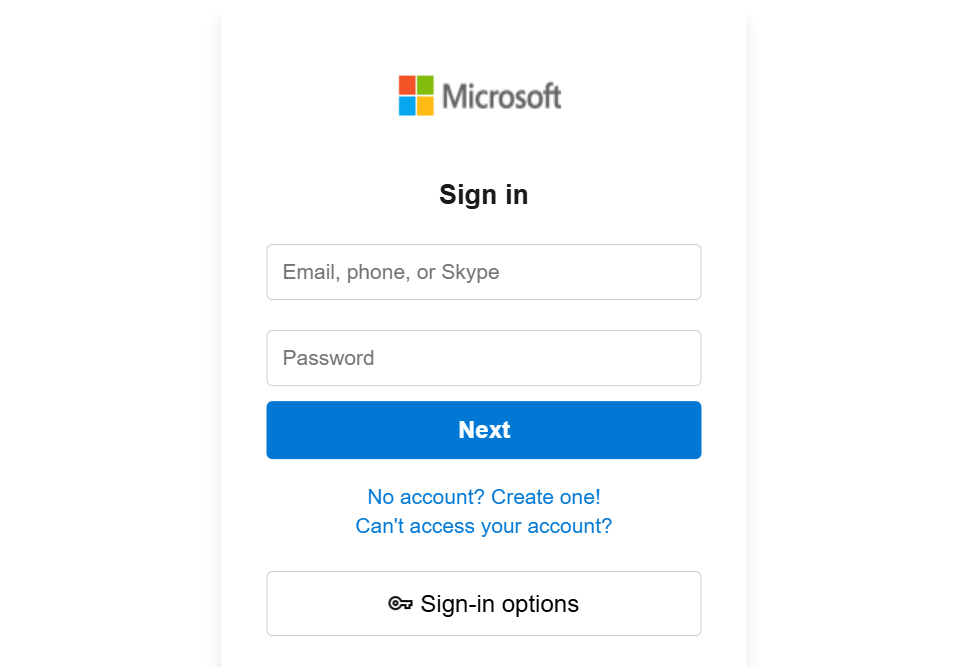Image resolution: width=958 pixels, height=667 pixels.
Task: Click the yellow square of Microsoft logo
Action: 425,105
